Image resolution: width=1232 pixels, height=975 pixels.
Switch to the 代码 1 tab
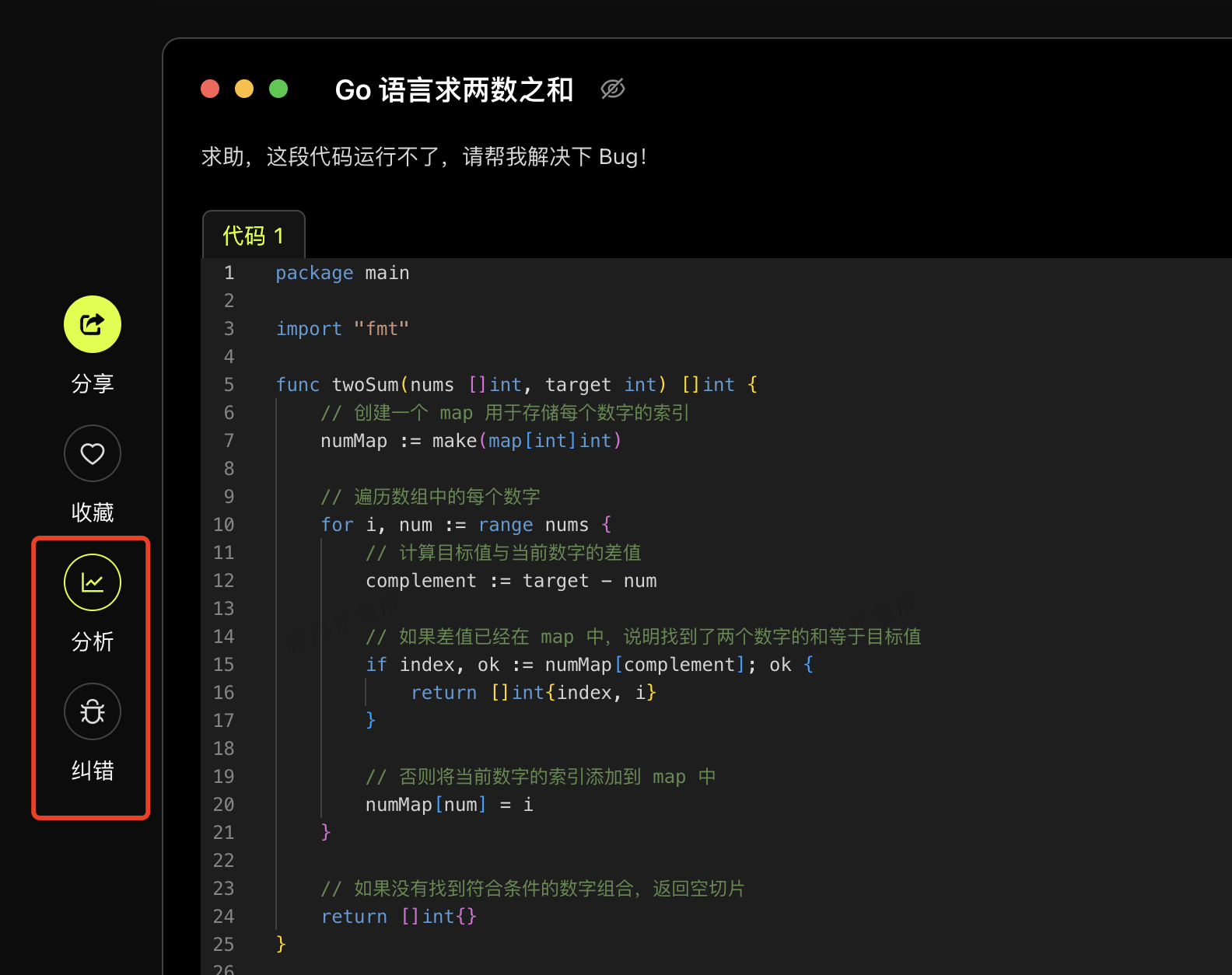pos(254,235)
